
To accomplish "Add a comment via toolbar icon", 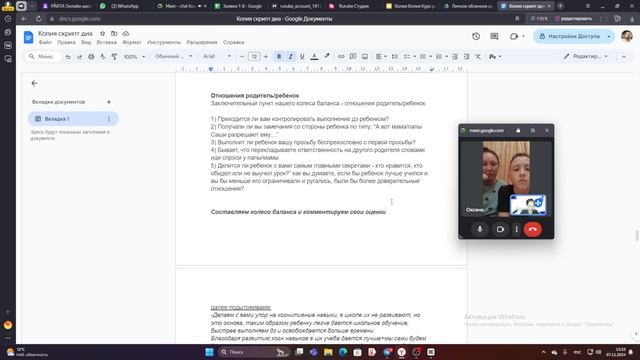I will point(353,56).
